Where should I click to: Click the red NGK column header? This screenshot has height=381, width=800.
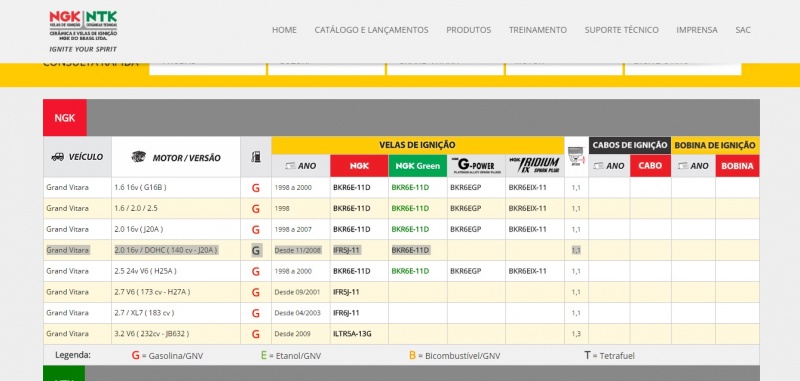click(x=359, y=166)
